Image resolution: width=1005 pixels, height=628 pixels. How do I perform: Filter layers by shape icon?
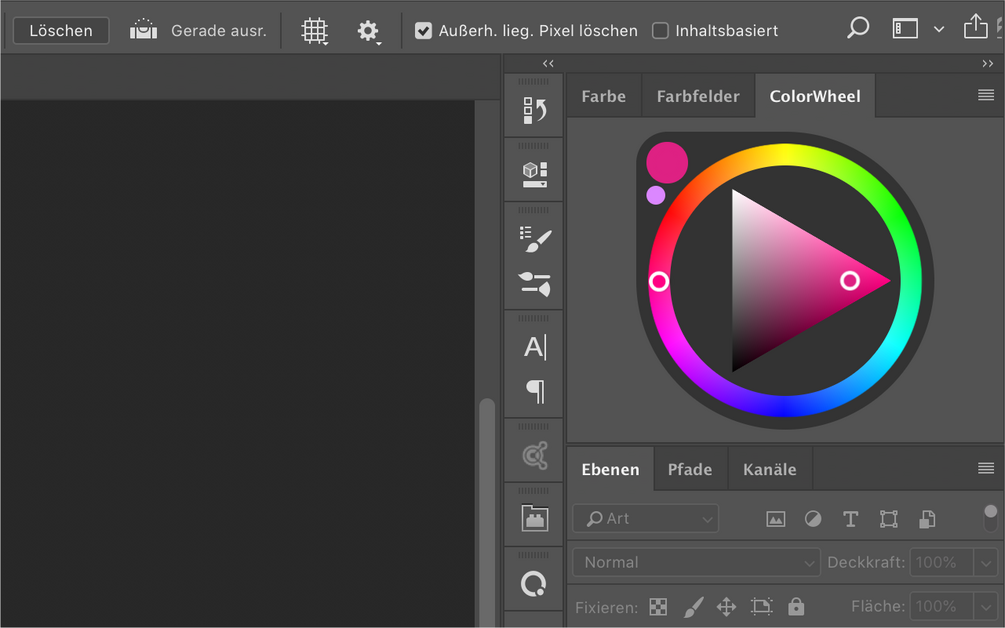pyautogui.click(x=888, y=519)
